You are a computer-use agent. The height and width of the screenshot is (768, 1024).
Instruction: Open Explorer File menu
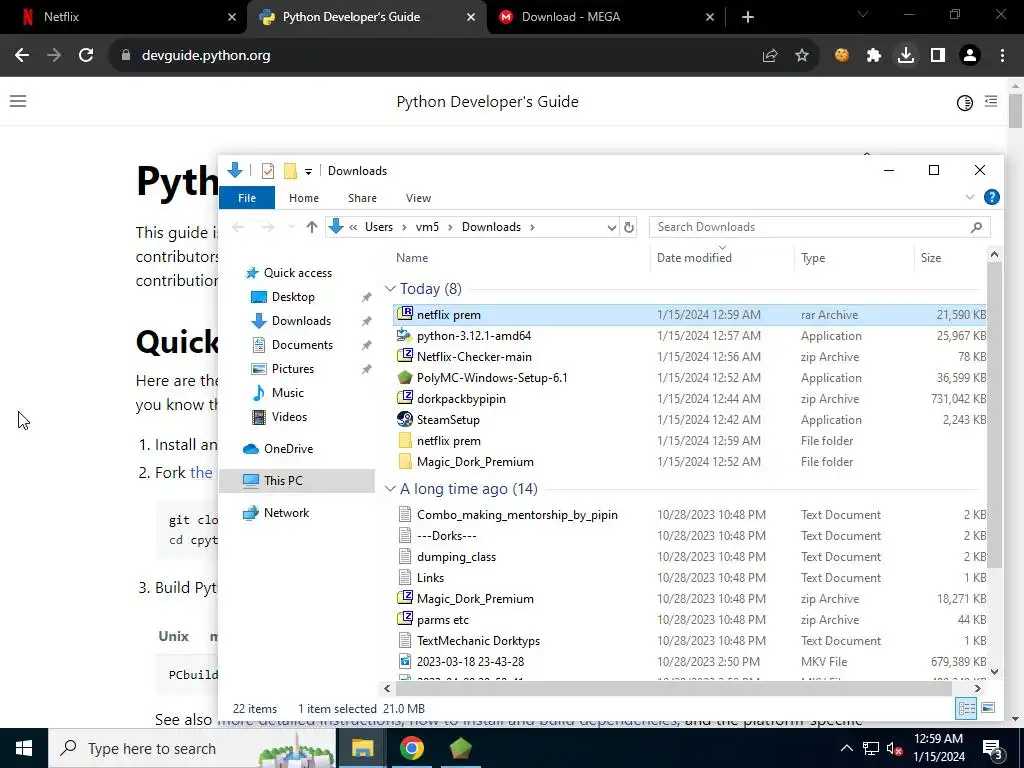[x=247, y=198]
